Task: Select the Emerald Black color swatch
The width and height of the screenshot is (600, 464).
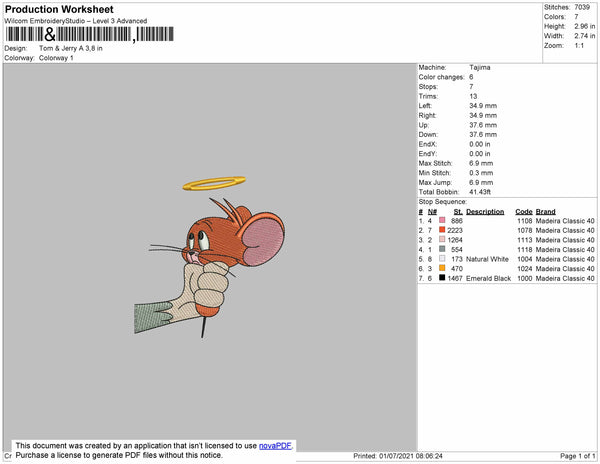Action: [442, 278]
